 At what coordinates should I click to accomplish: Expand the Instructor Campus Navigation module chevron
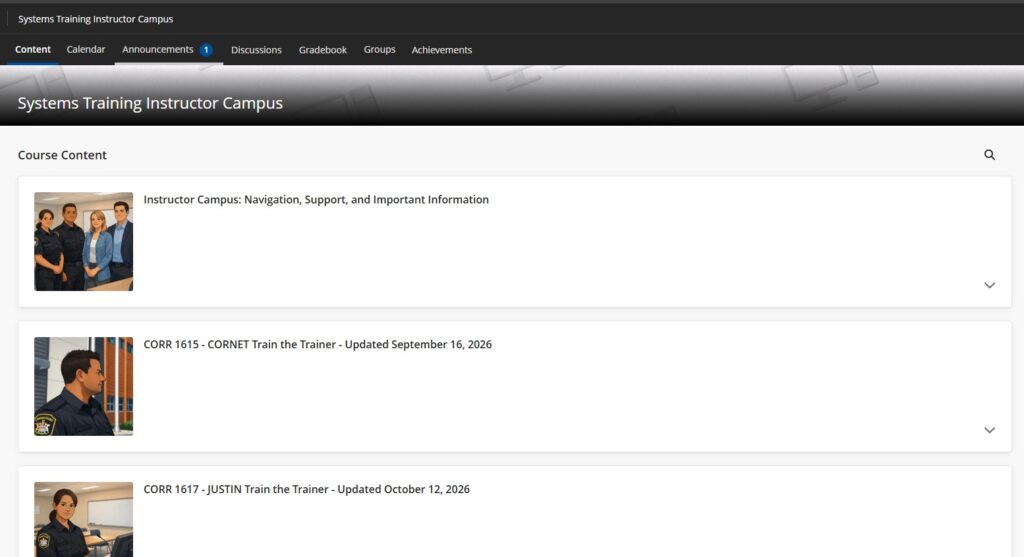tap(989, 285)
